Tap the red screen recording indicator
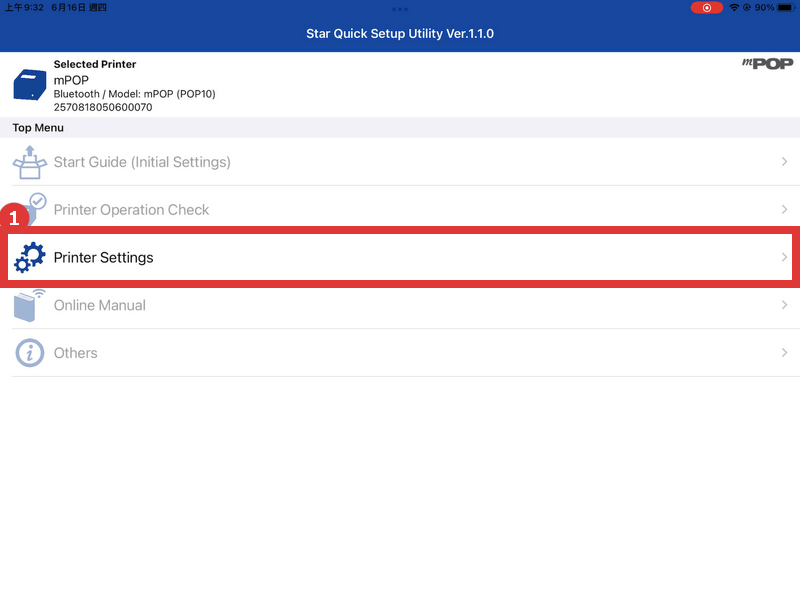This screenshot has height=600, width=800. [x=707, y=8]
